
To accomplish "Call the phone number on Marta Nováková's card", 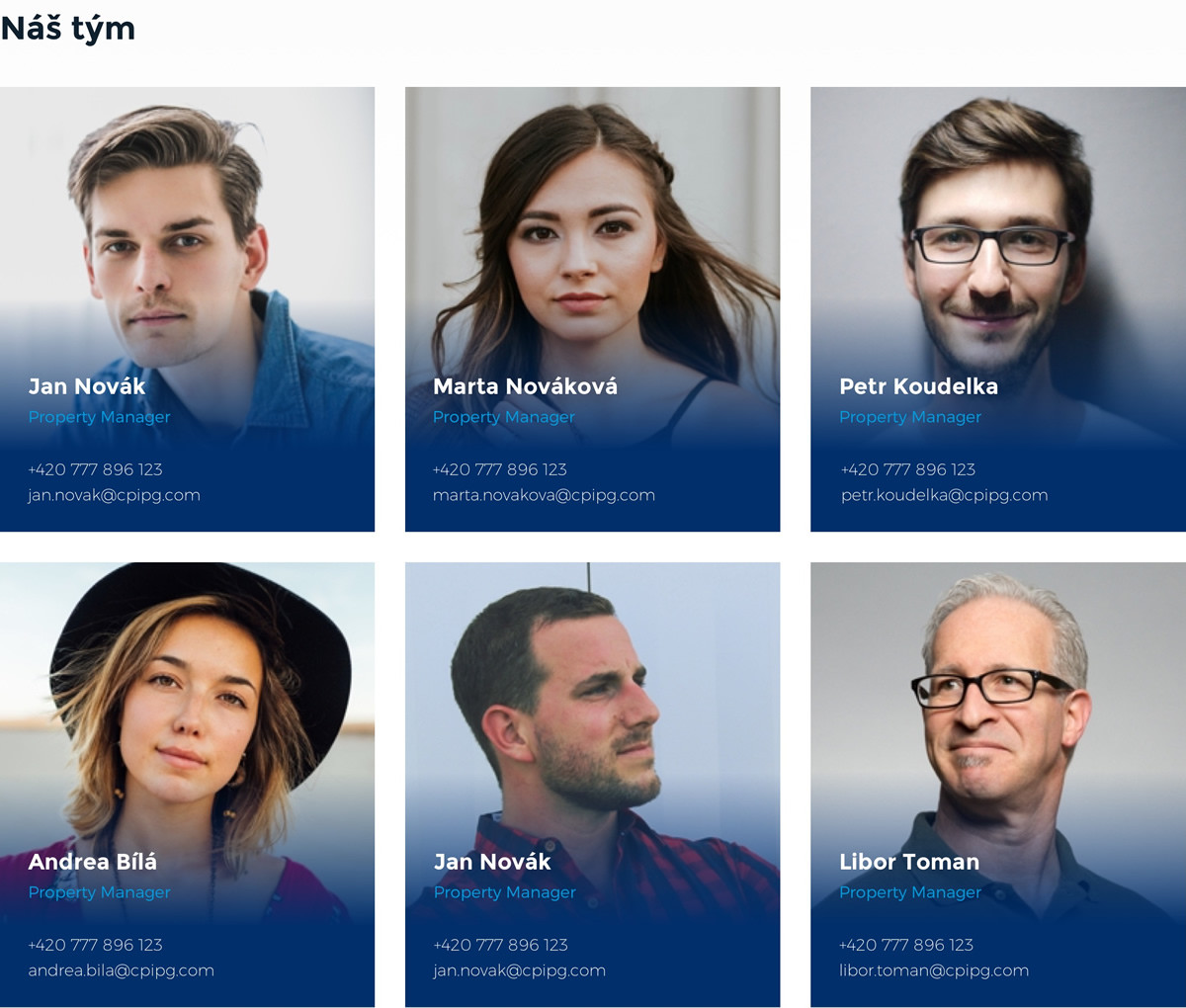I will click(x=499, y=469).
